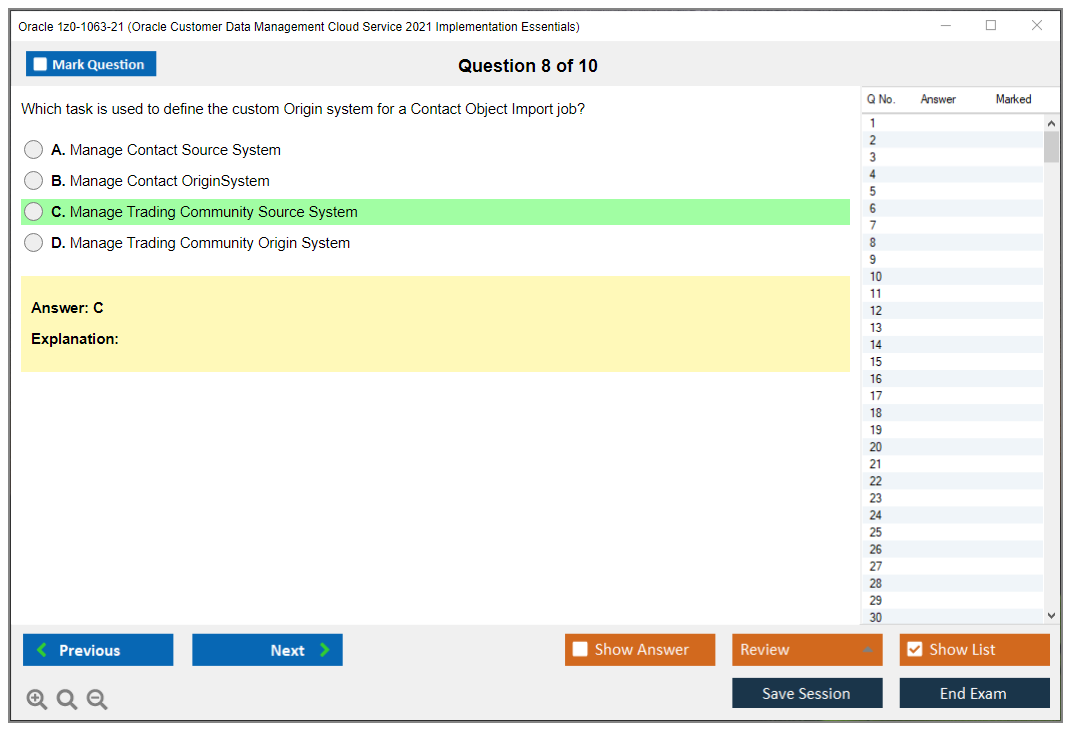Select option B, Manage Contact OriginSystem

point(33,180)
